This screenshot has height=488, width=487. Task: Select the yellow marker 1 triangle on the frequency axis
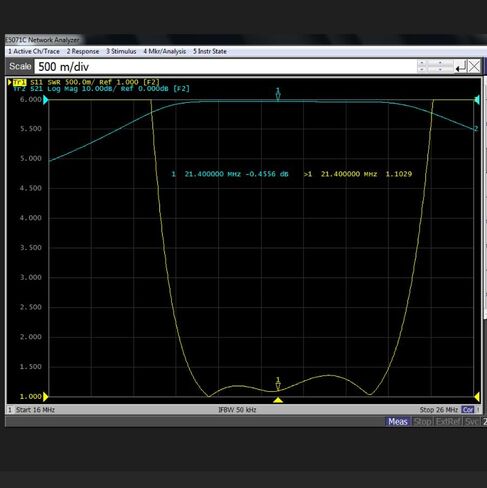[278, 400]
